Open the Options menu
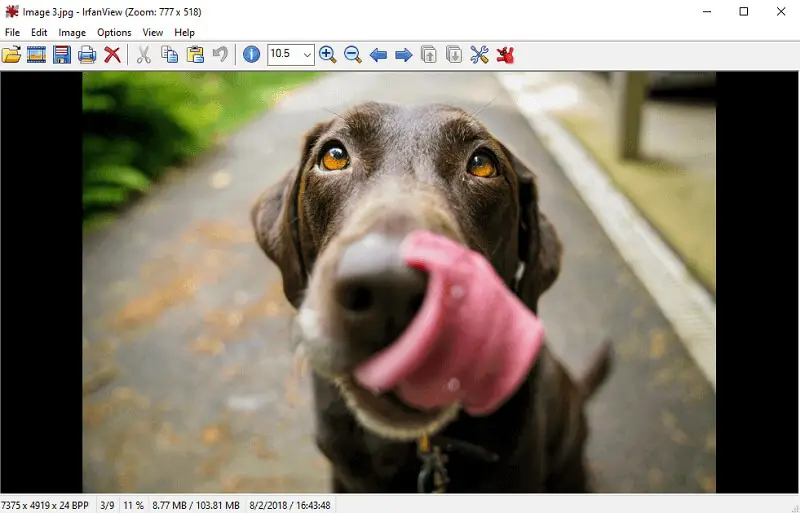Viewport: 800px width, 513px height. point(114,33)
